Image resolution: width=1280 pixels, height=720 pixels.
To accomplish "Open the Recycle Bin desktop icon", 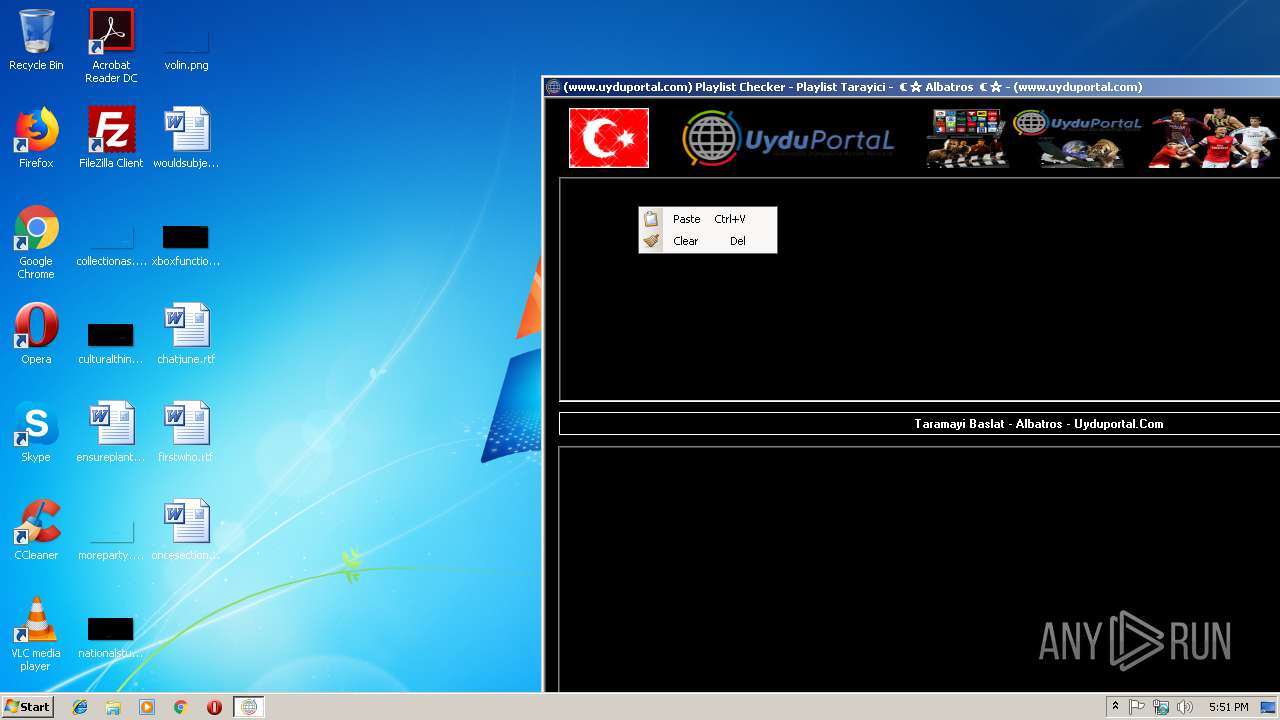I will pyautogui.click(x=36, y=40).
